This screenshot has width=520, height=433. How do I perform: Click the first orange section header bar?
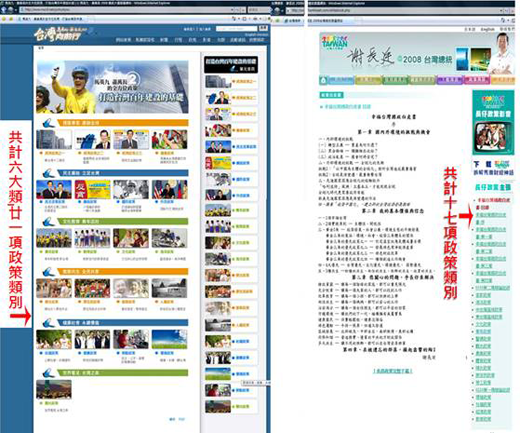click(x=122, y=123)
